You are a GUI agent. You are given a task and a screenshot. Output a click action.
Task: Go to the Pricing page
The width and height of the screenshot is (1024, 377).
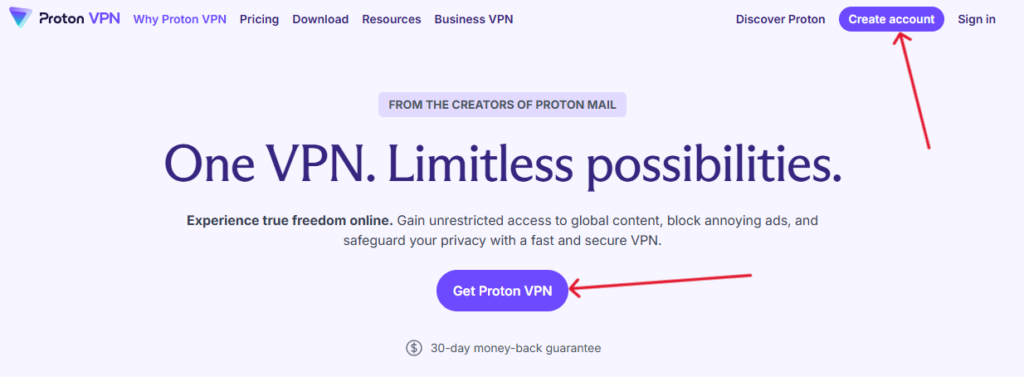pyautogui.click(x=259, y=19)
